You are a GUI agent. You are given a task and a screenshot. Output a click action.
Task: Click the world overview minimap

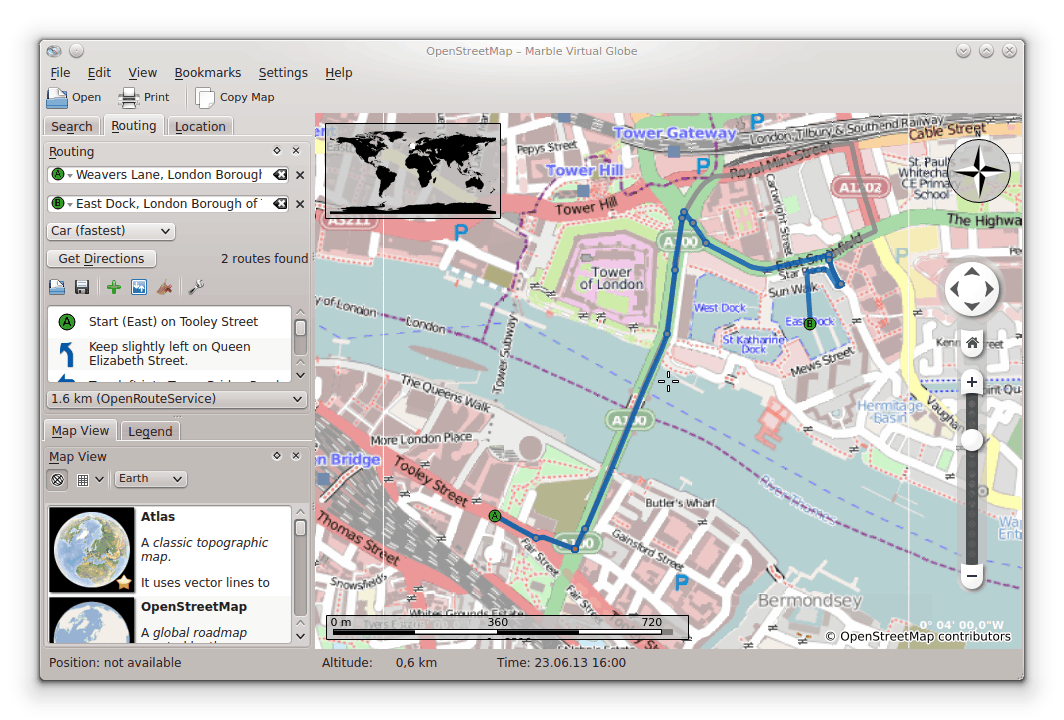coord(413,170)
